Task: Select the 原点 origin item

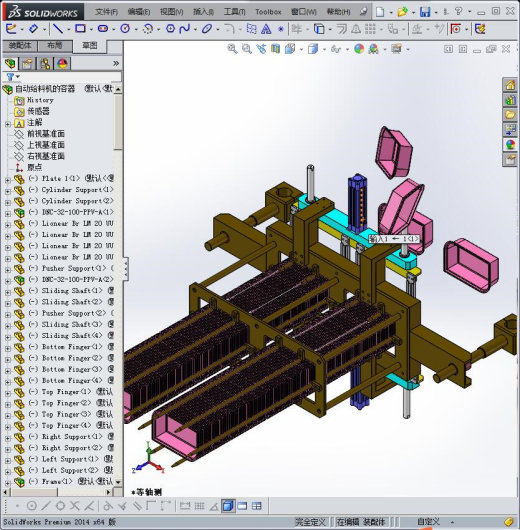Action: coord(34,167)
